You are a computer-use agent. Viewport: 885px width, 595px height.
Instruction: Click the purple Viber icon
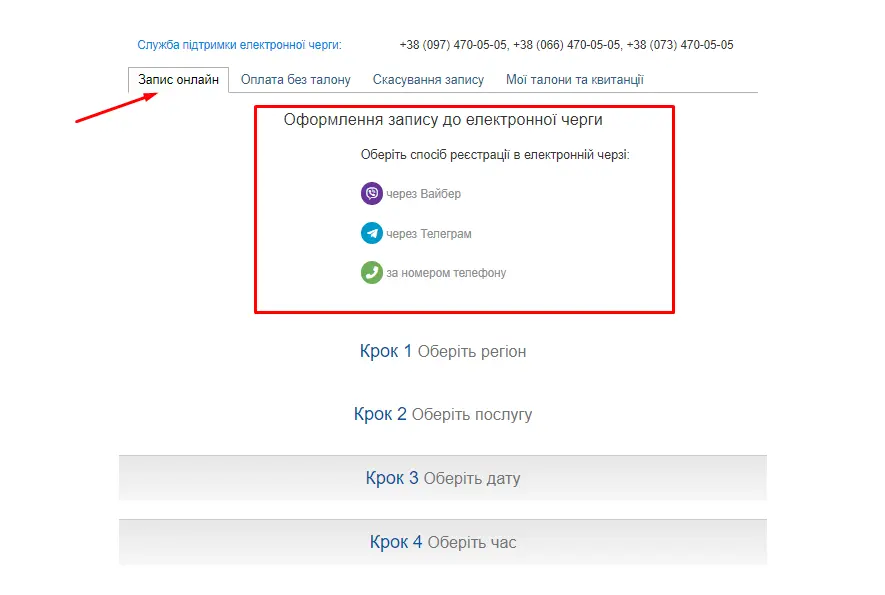[372, 194]
